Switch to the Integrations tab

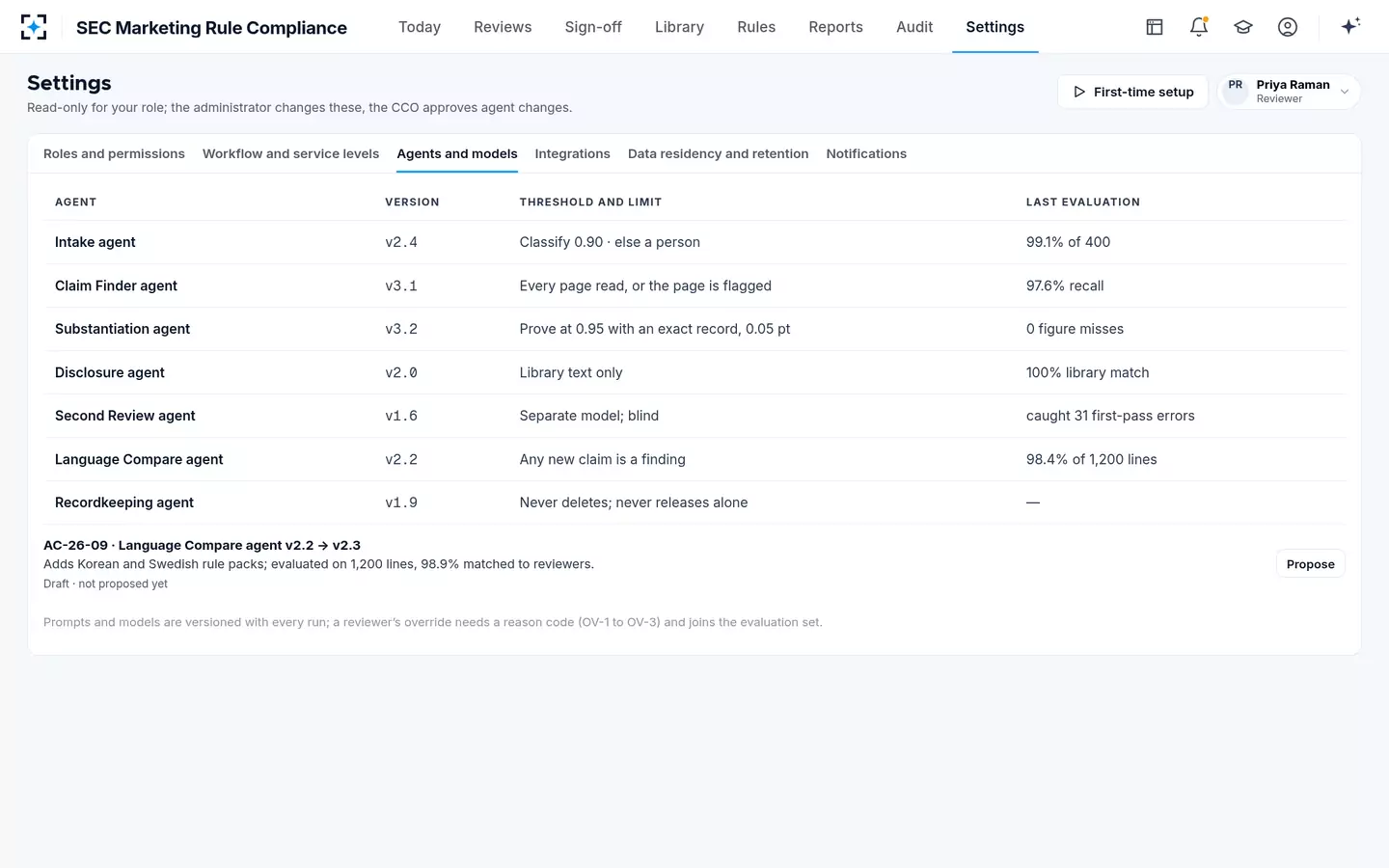click(x=572, y=153)
